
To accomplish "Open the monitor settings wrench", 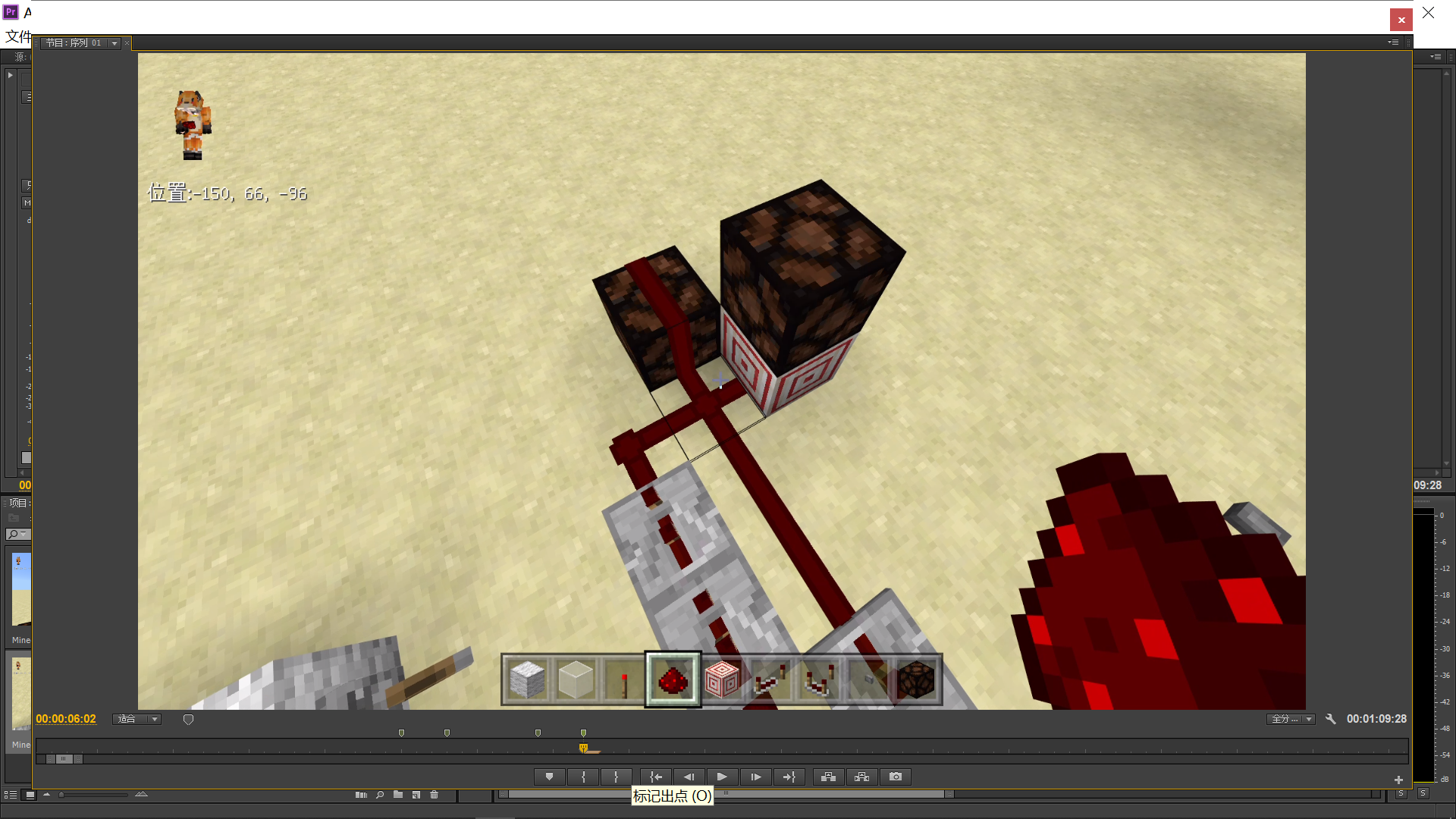I will pyautogui.click(x=1330, y=719).
